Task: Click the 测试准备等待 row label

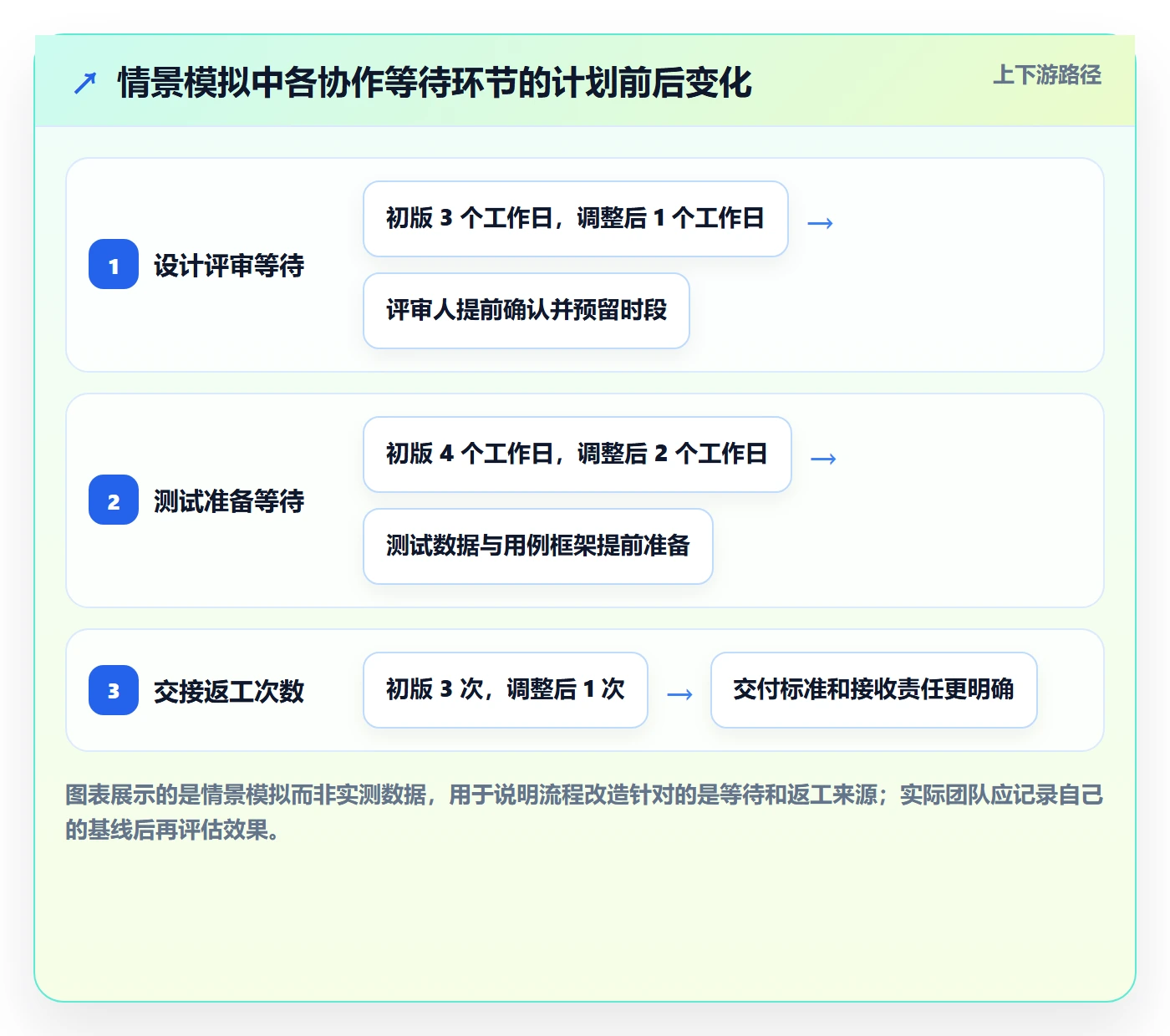Action: tap(229, 501)
